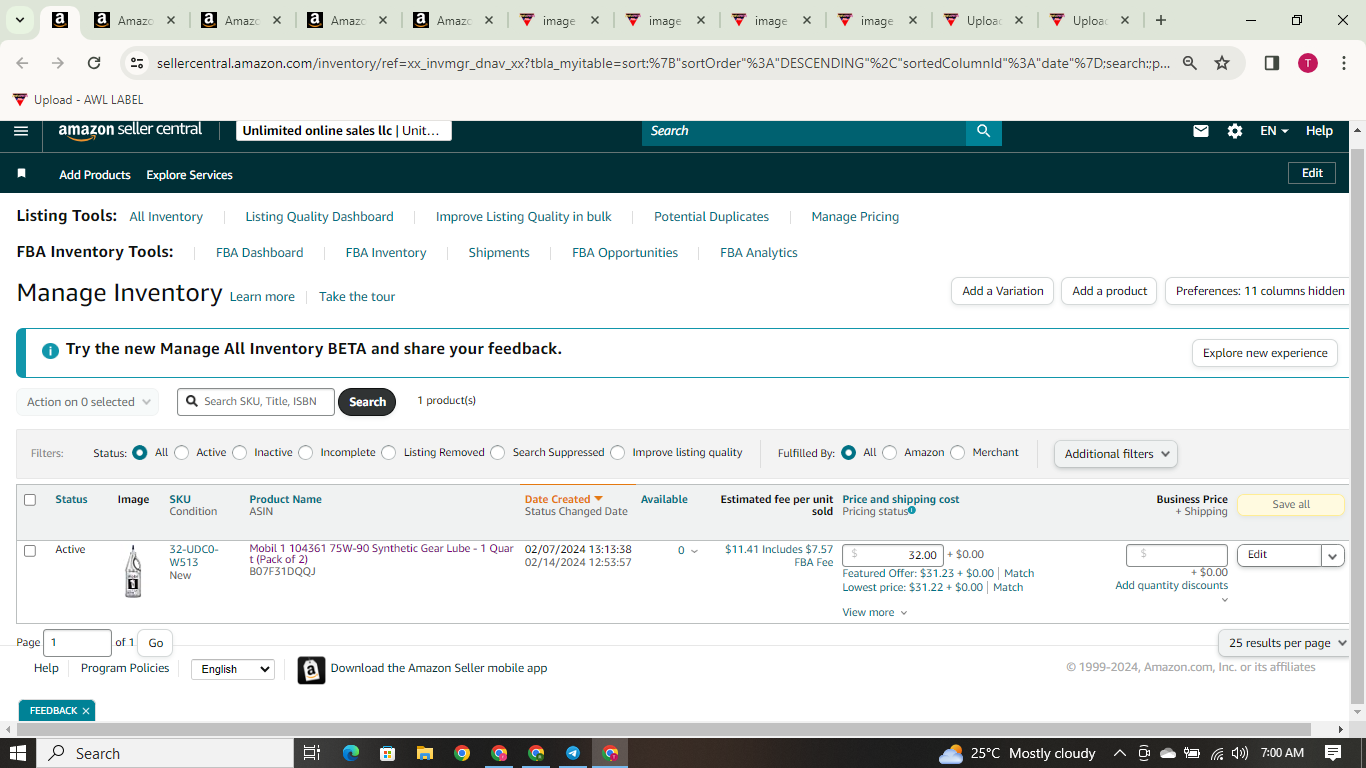Click the magnifier button in the top search bar
This screenshot has height=768, width=1366.
983,131
